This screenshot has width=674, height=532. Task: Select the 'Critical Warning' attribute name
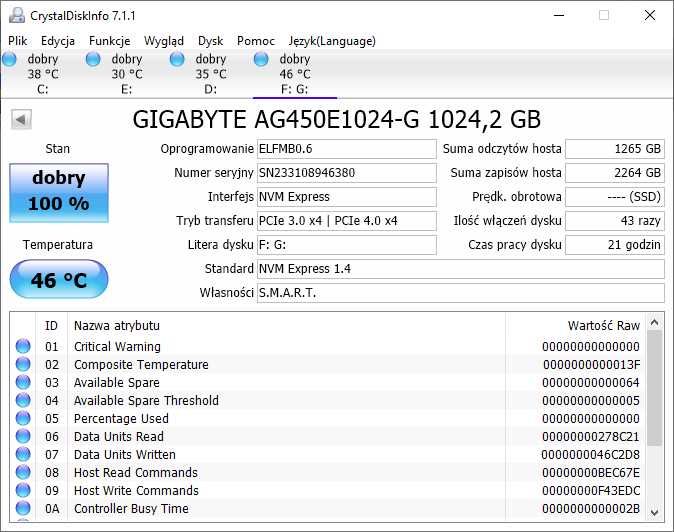(x=117, y=346)
